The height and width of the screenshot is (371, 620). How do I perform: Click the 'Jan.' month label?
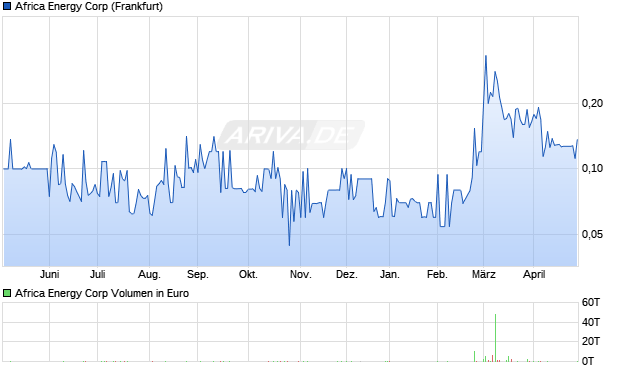coord(389,274)
